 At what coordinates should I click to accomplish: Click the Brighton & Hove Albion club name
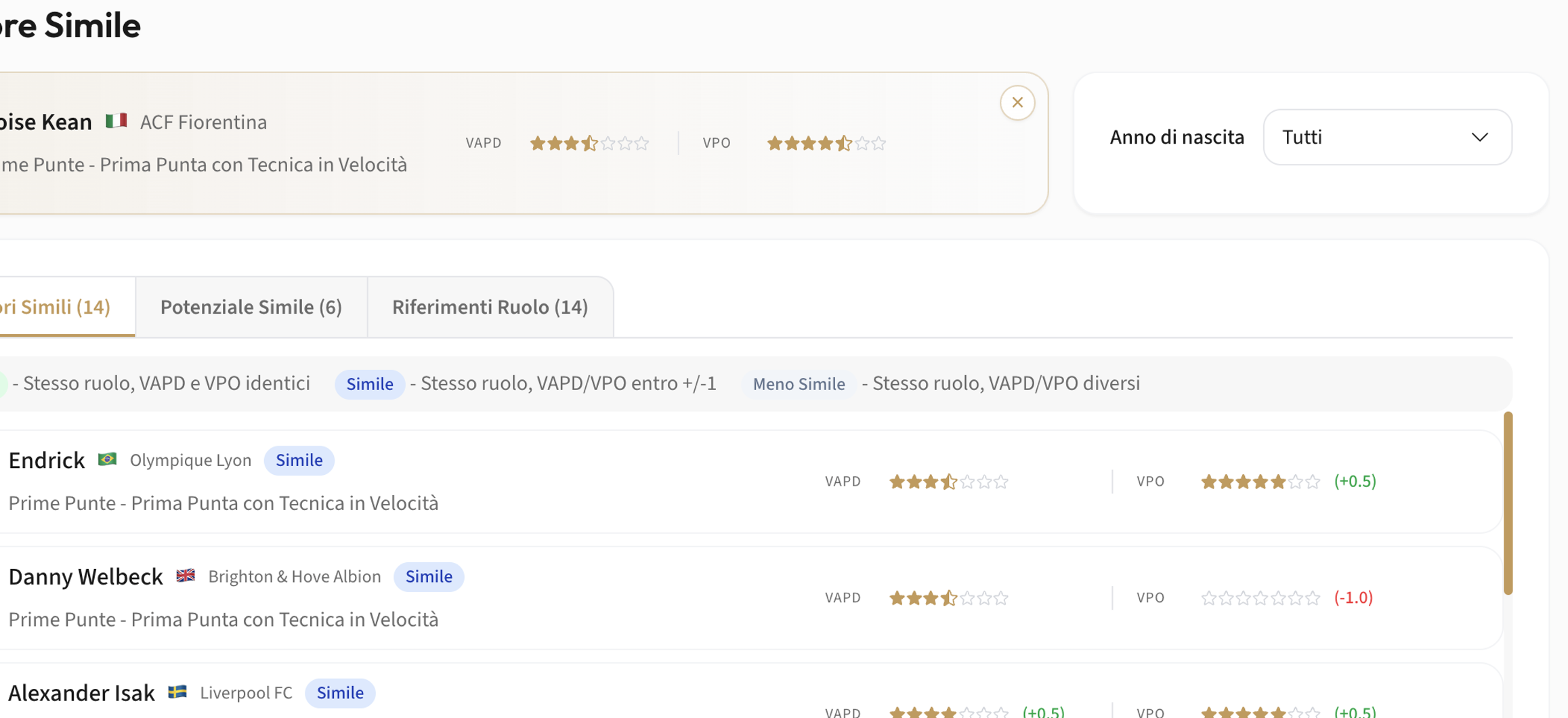click(x=295, y=576)
